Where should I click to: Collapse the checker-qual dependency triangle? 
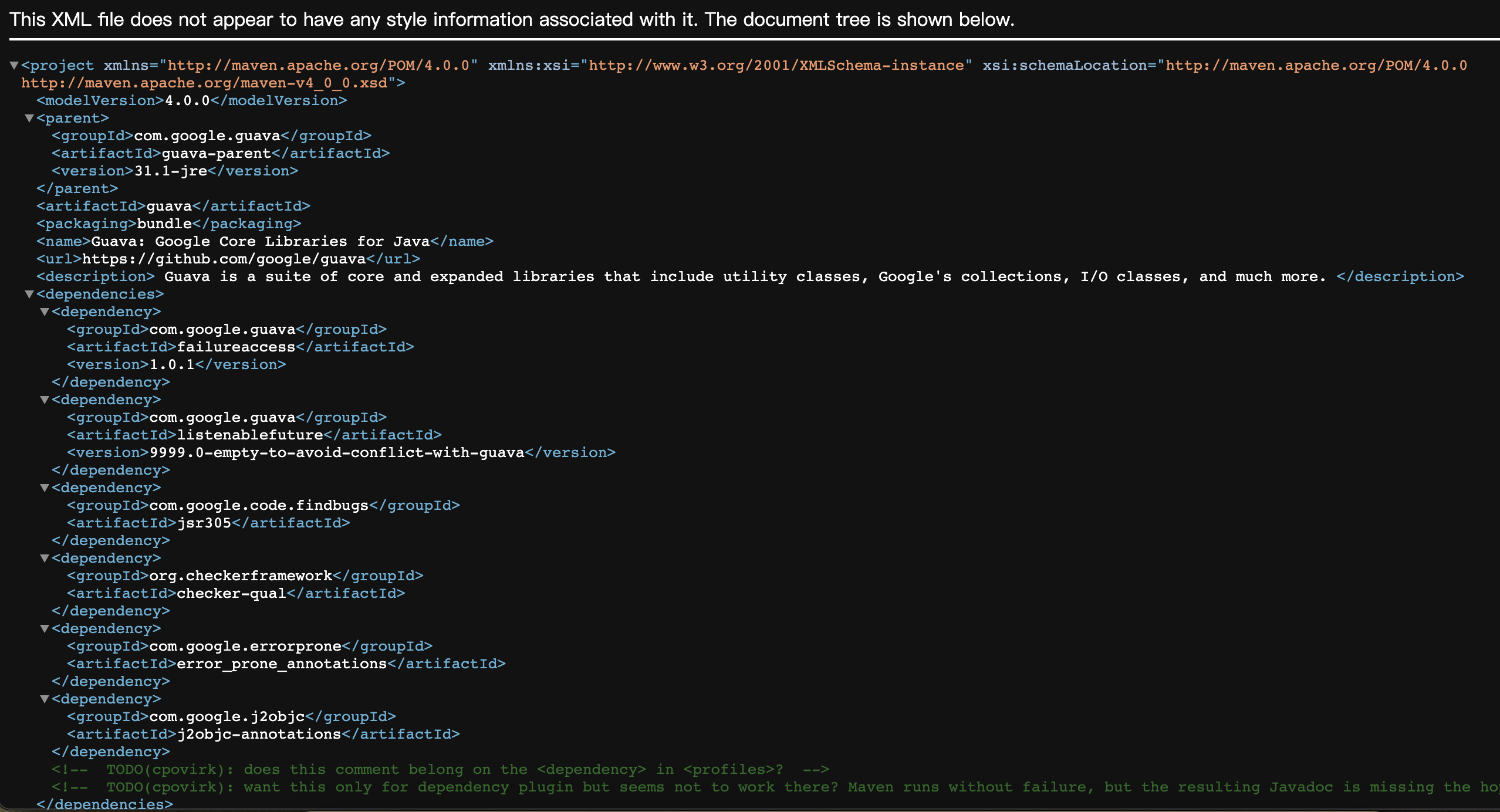[x=45, y=558]
